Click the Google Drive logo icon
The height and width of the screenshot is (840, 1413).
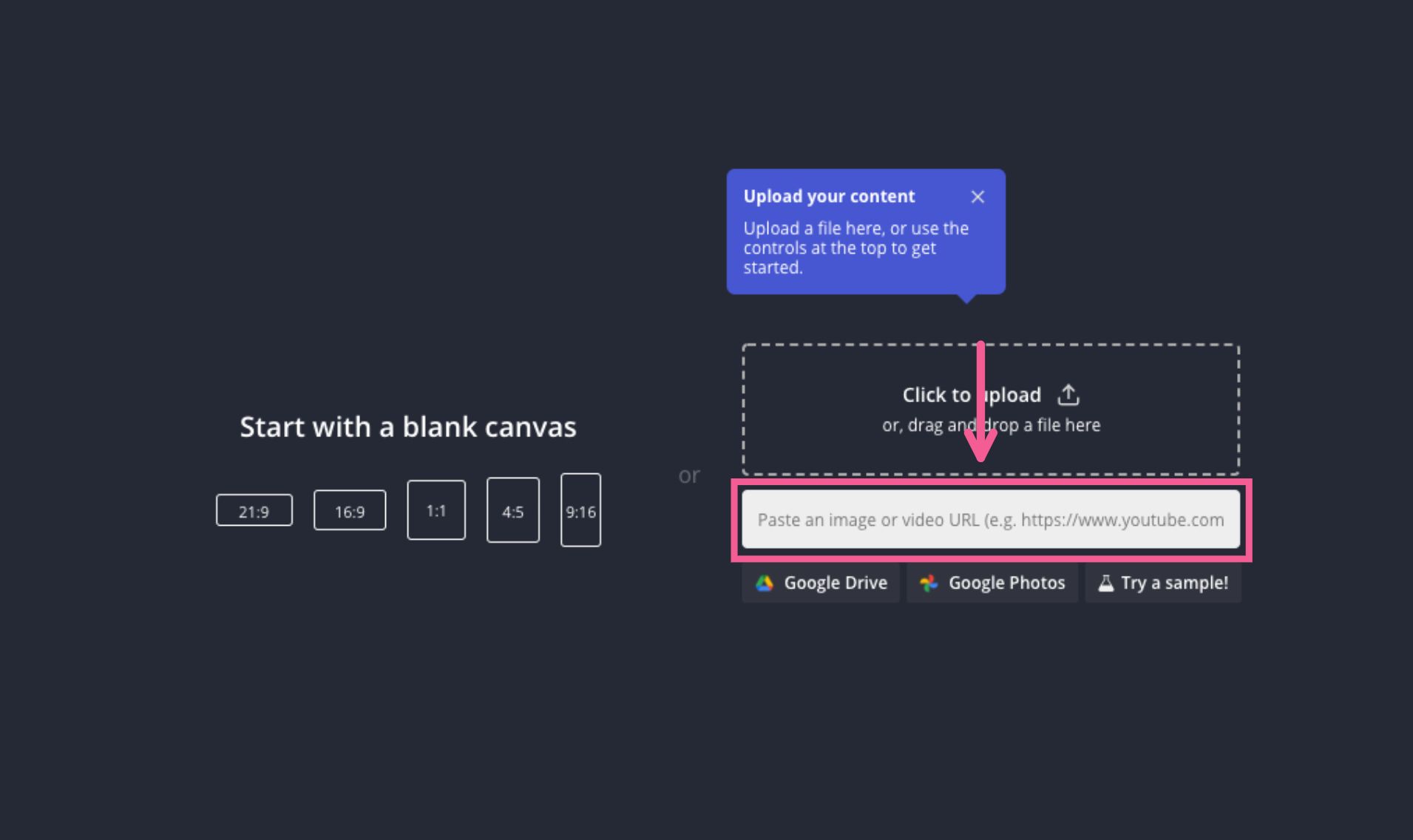point(765,583)
